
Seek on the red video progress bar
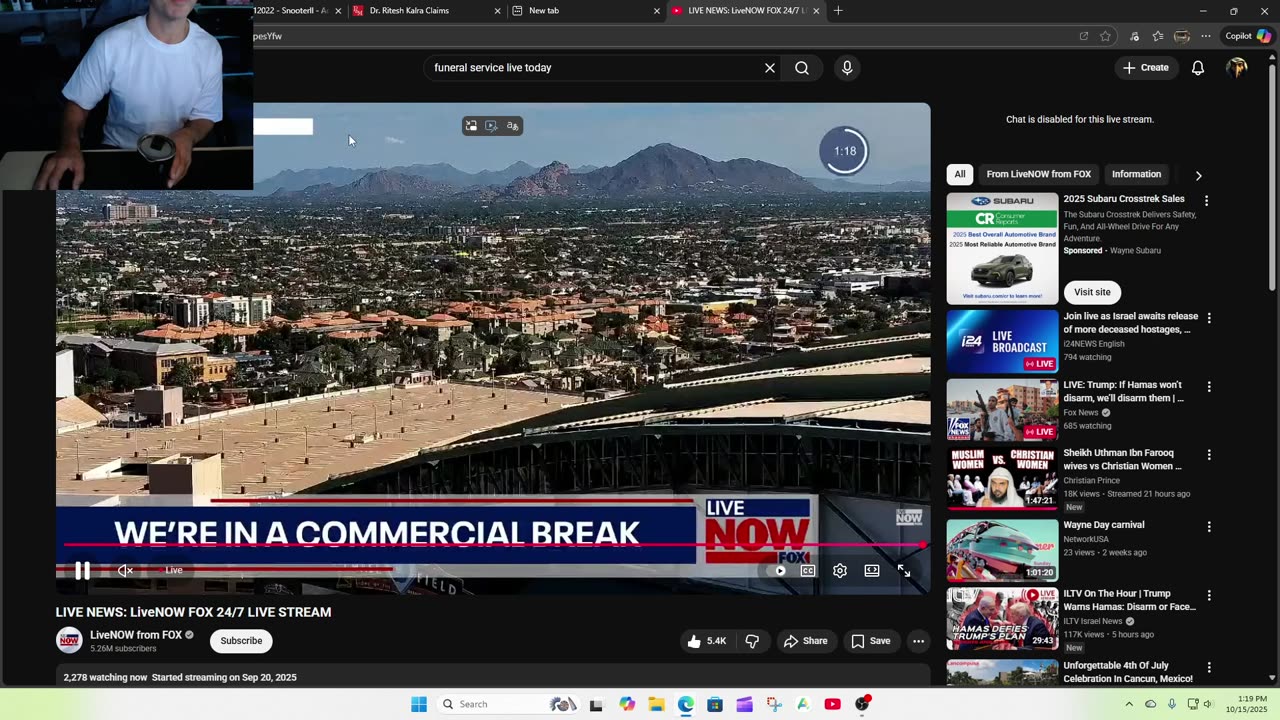(x=493, y=545)
